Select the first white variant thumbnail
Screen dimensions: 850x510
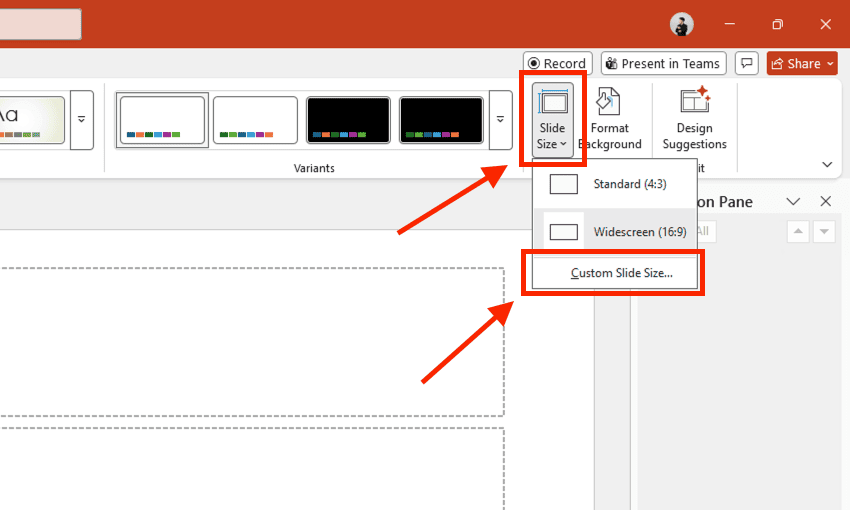(162, 120)
